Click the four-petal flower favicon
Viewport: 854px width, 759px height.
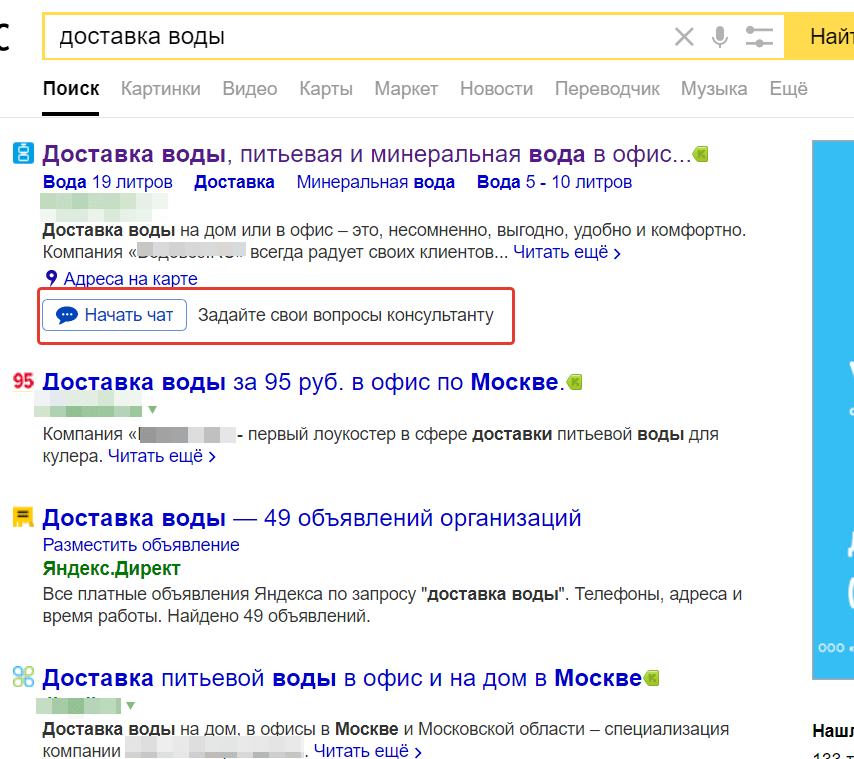coord(23,677)
